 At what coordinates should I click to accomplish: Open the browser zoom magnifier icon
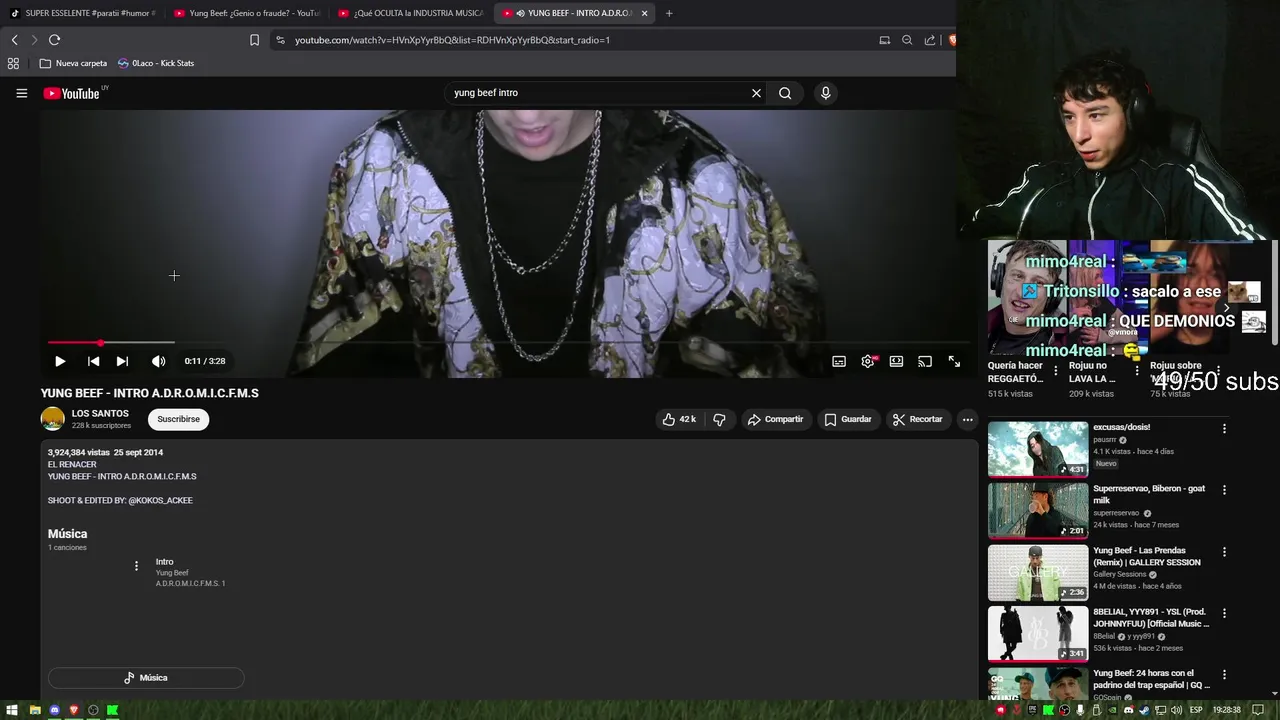coord(907,40)
